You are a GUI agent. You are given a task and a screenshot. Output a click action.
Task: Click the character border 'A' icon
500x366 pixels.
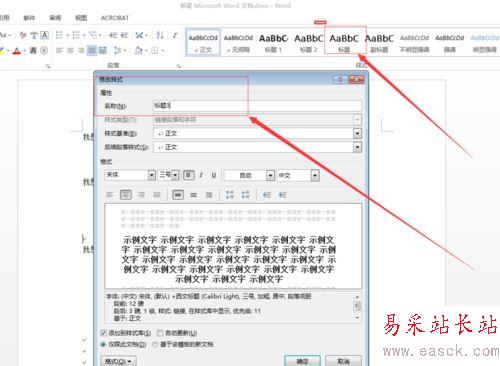[44, 35]
